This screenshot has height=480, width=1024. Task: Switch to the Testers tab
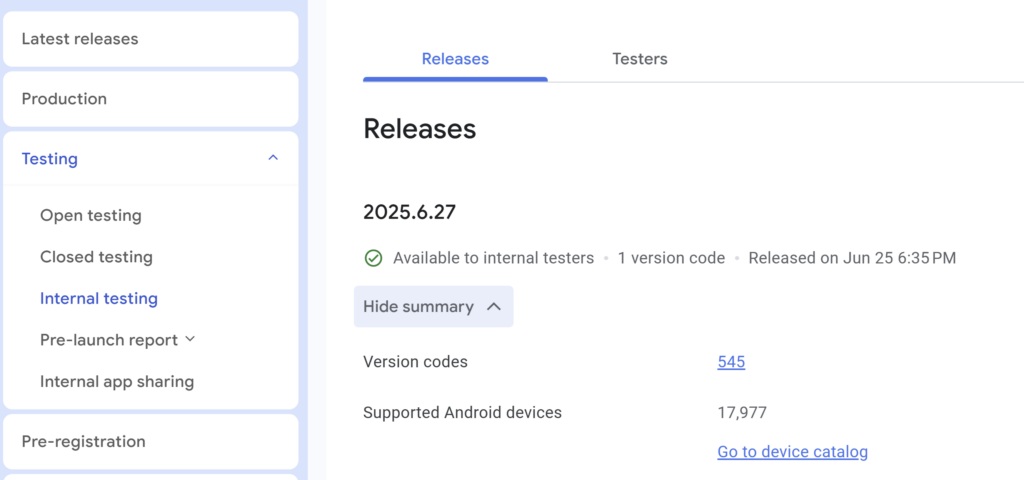coord(639,59)
